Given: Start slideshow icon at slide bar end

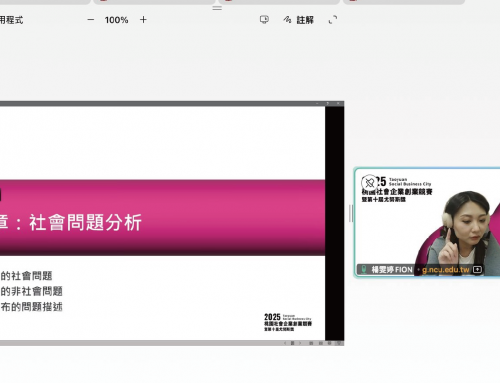Looking at the screenshot, I should point(339,343).
